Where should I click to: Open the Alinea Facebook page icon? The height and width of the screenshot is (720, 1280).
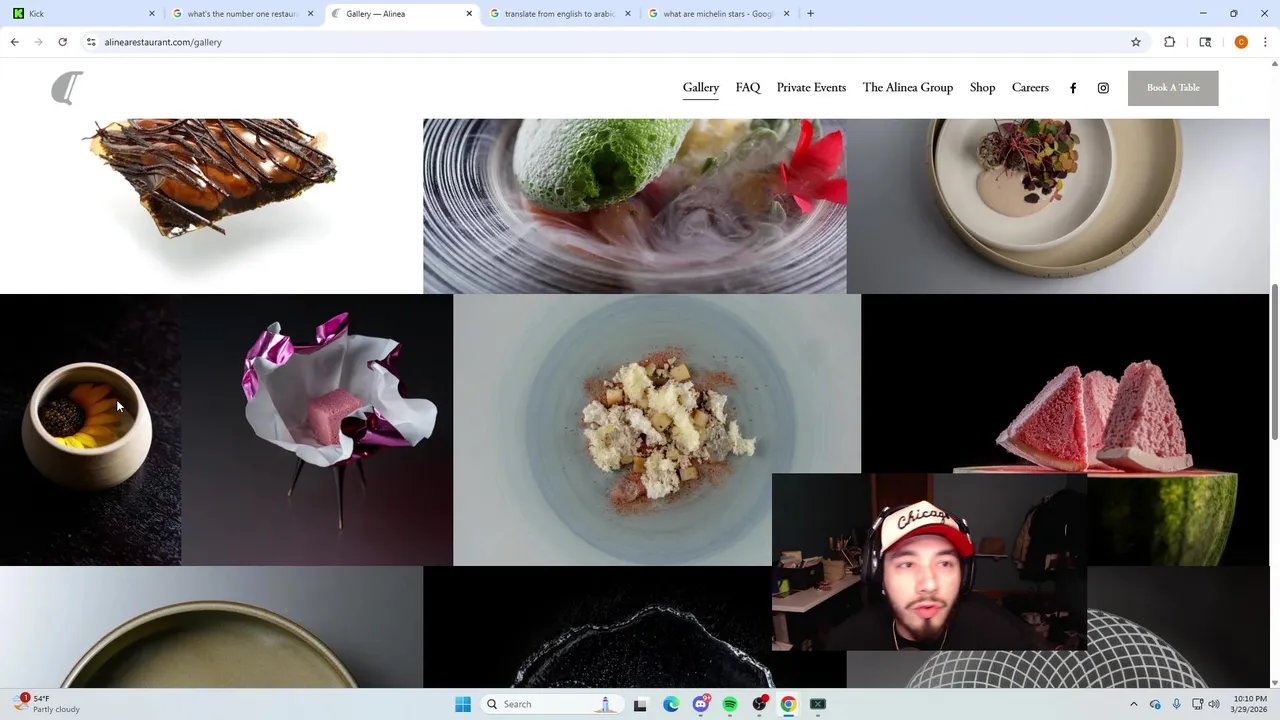pyautogui.click(x=1073, y=88)
